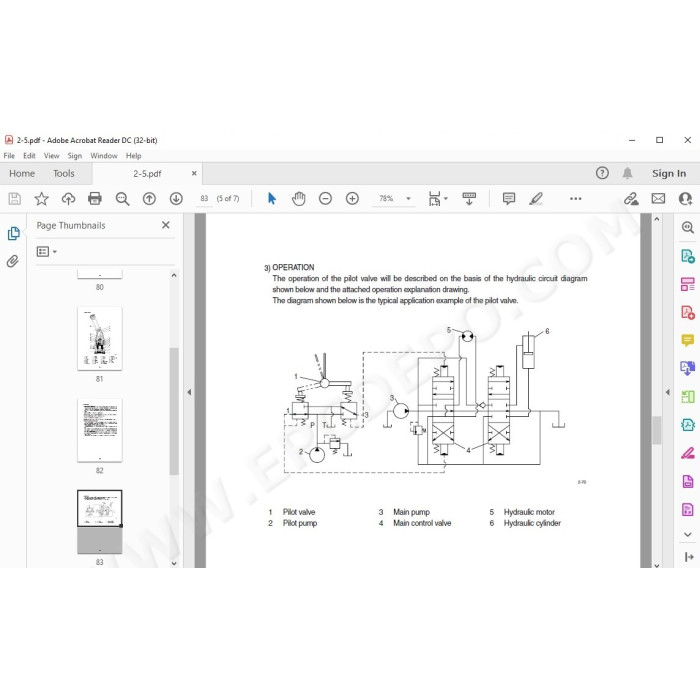Select page 81 thumbnail
700x700 pixels.
100,338
